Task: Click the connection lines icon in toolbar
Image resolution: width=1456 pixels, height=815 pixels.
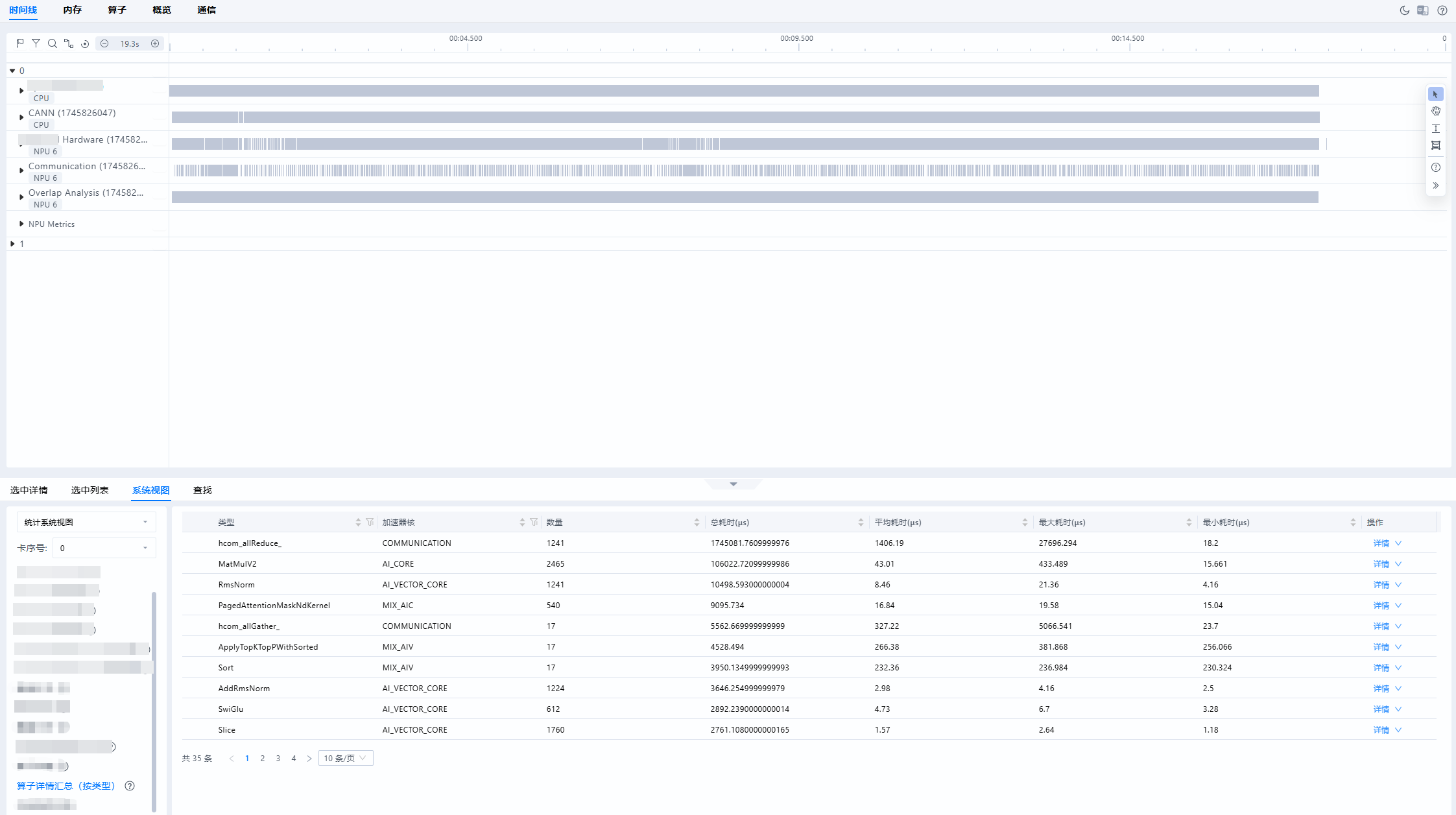Action: pos(69,43)
